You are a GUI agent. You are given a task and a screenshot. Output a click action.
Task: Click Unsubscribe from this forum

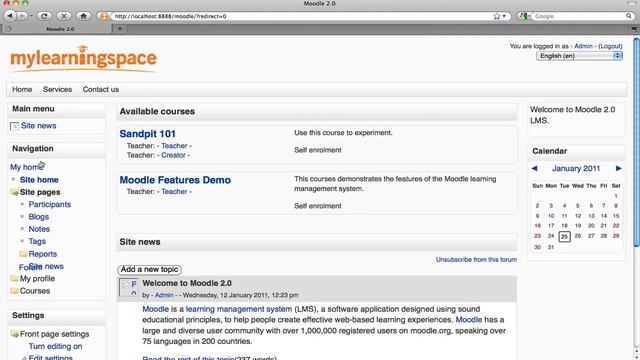(x=476, y=260)
